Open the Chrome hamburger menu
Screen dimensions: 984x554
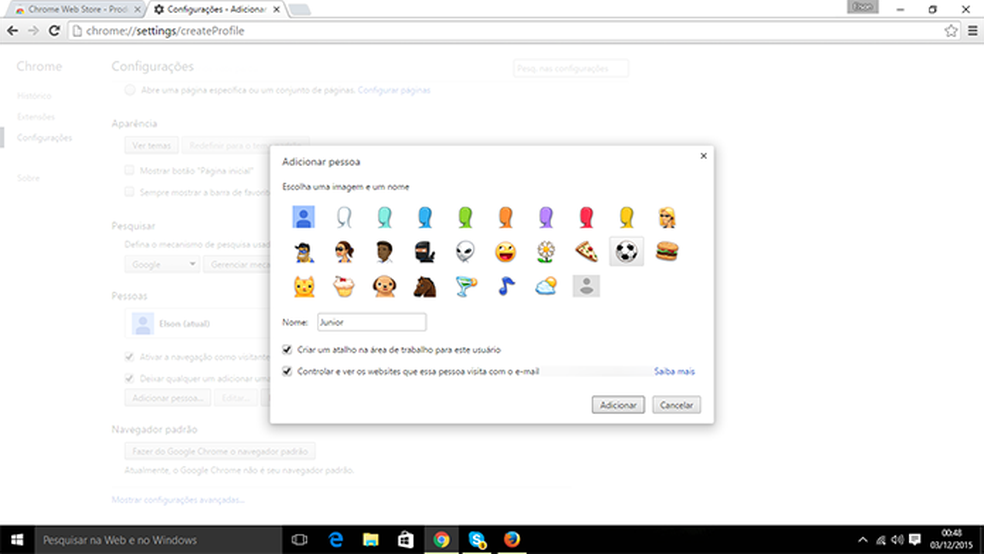pyautogui.click(x=972, y=31)
